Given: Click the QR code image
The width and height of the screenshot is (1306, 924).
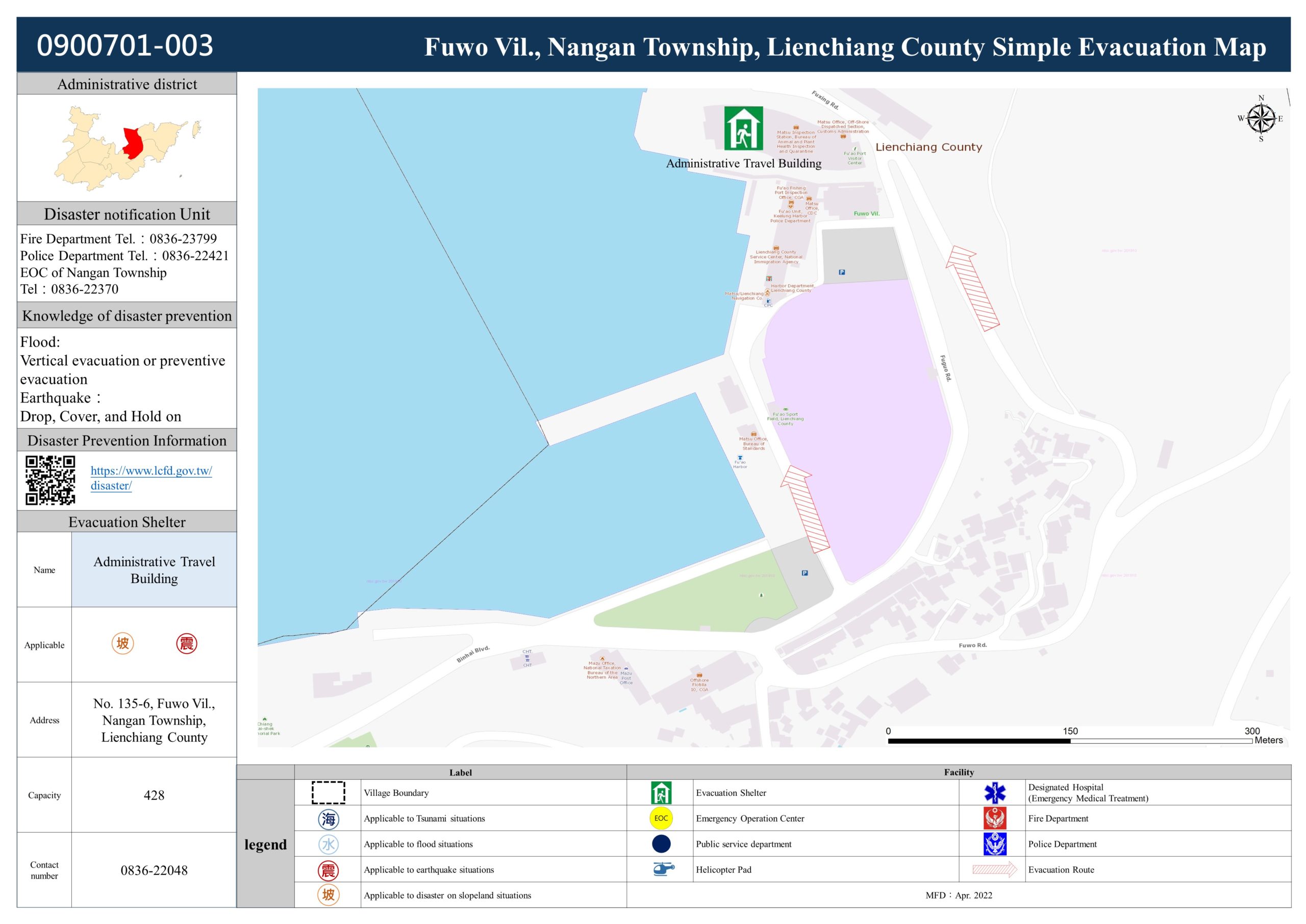Looking at the screenshot, I should 50,480.
